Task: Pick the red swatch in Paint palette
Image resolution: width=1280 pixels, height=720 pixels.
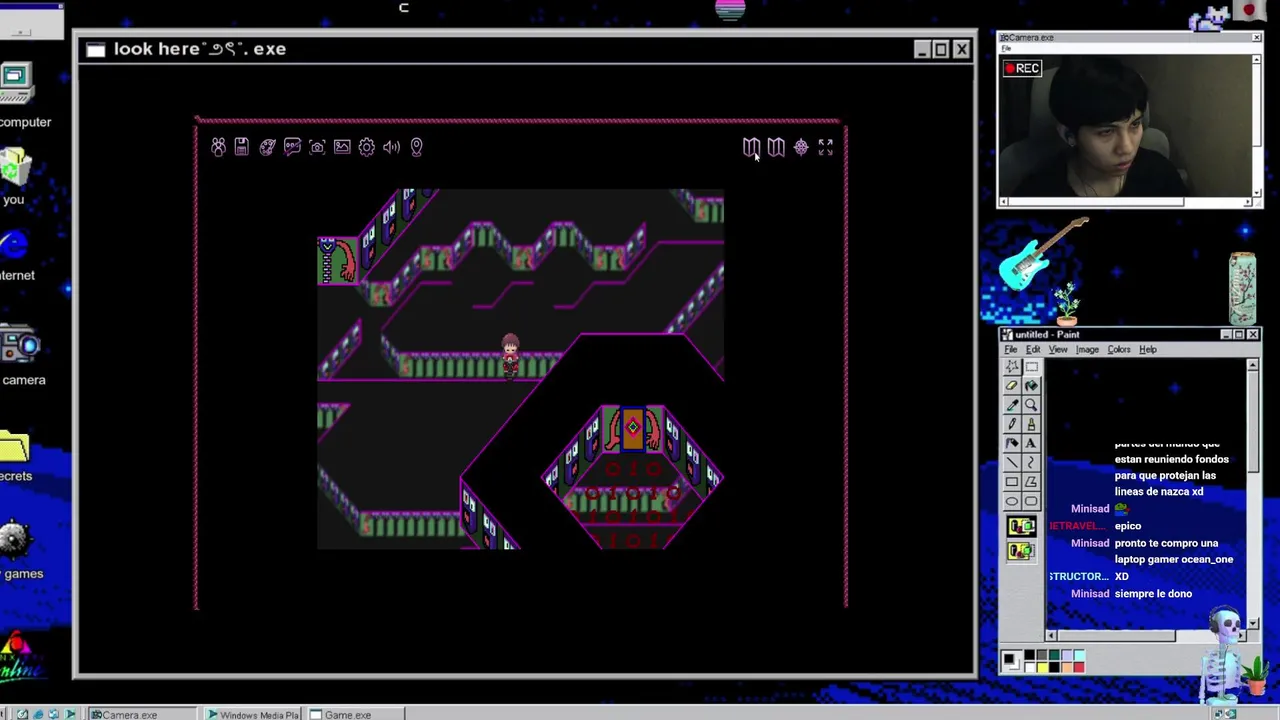Action: (x=1079, y=667)
